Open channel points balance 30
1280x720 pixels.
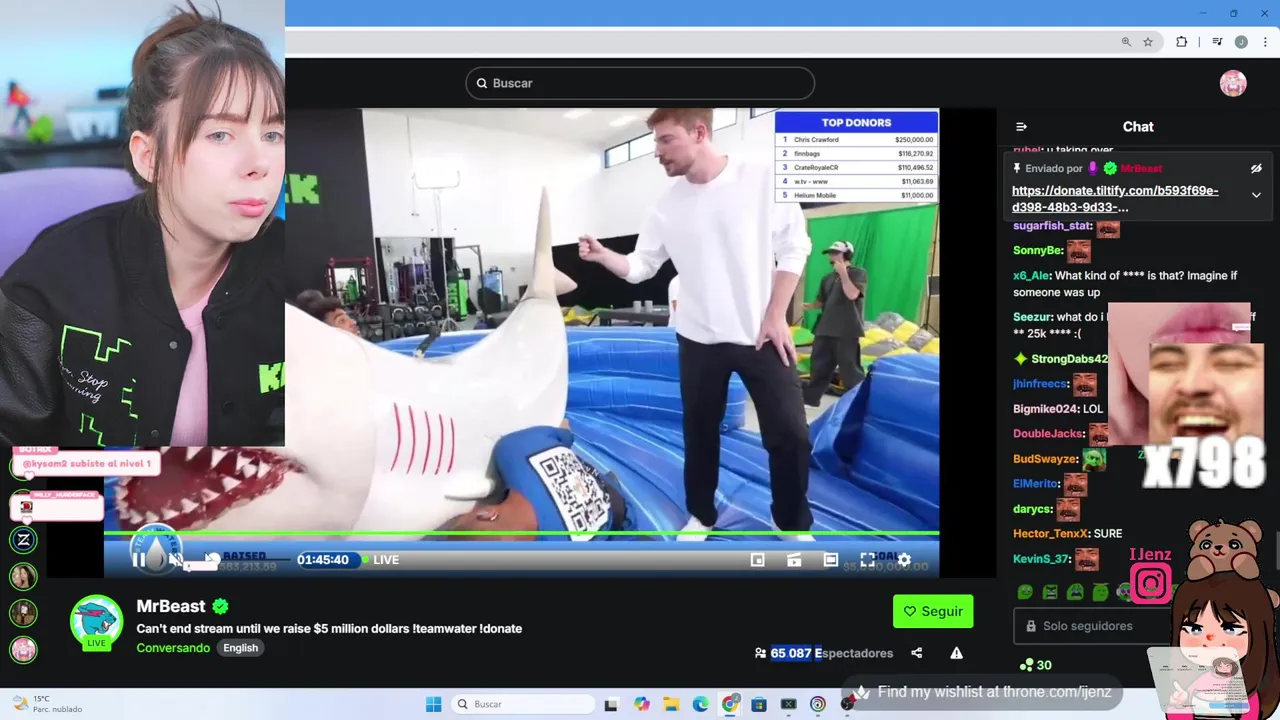pos(1035,665)
